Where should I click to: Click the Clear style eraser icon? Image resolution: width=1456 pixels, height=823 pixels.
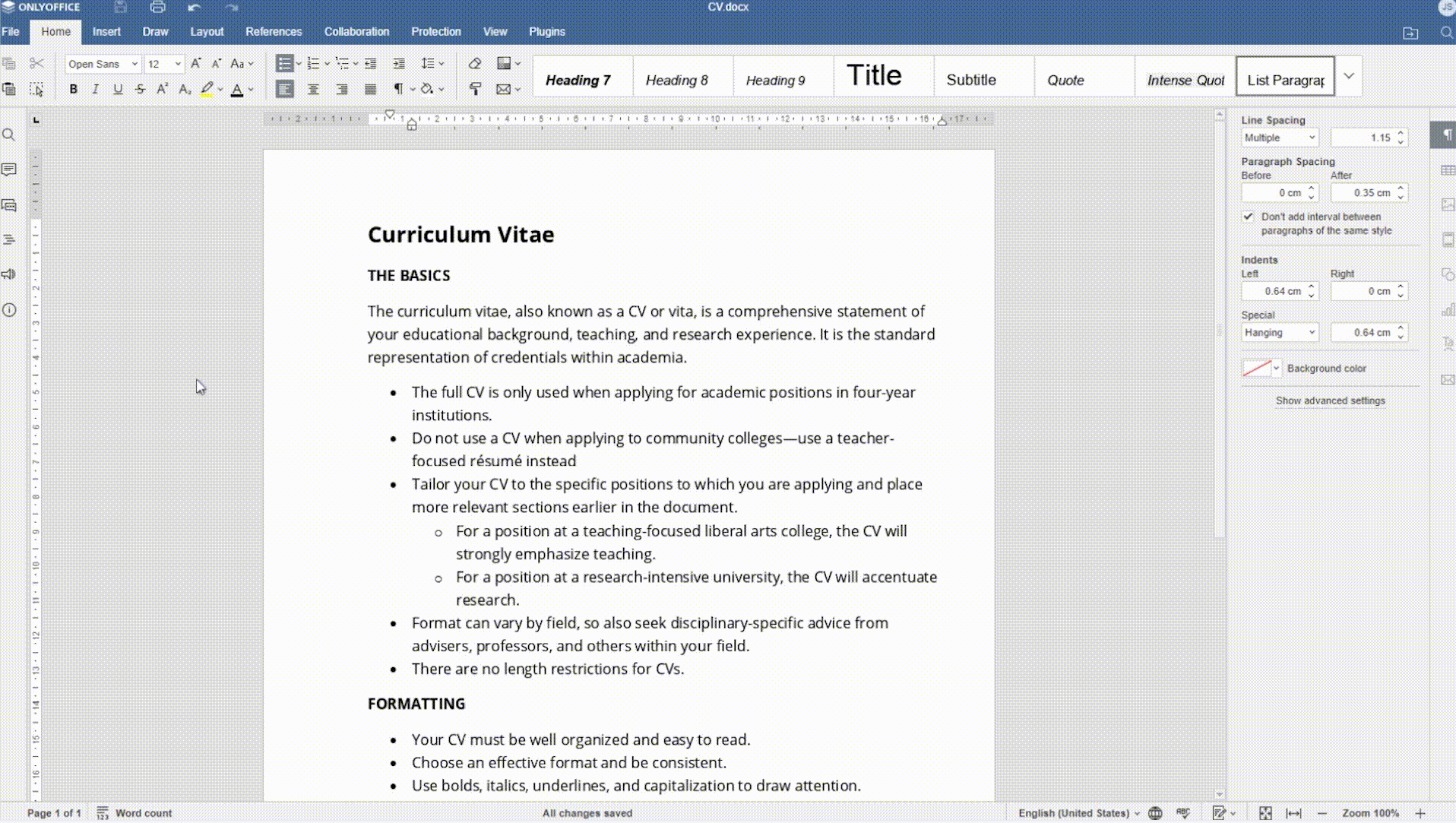[x=475, y=64]
